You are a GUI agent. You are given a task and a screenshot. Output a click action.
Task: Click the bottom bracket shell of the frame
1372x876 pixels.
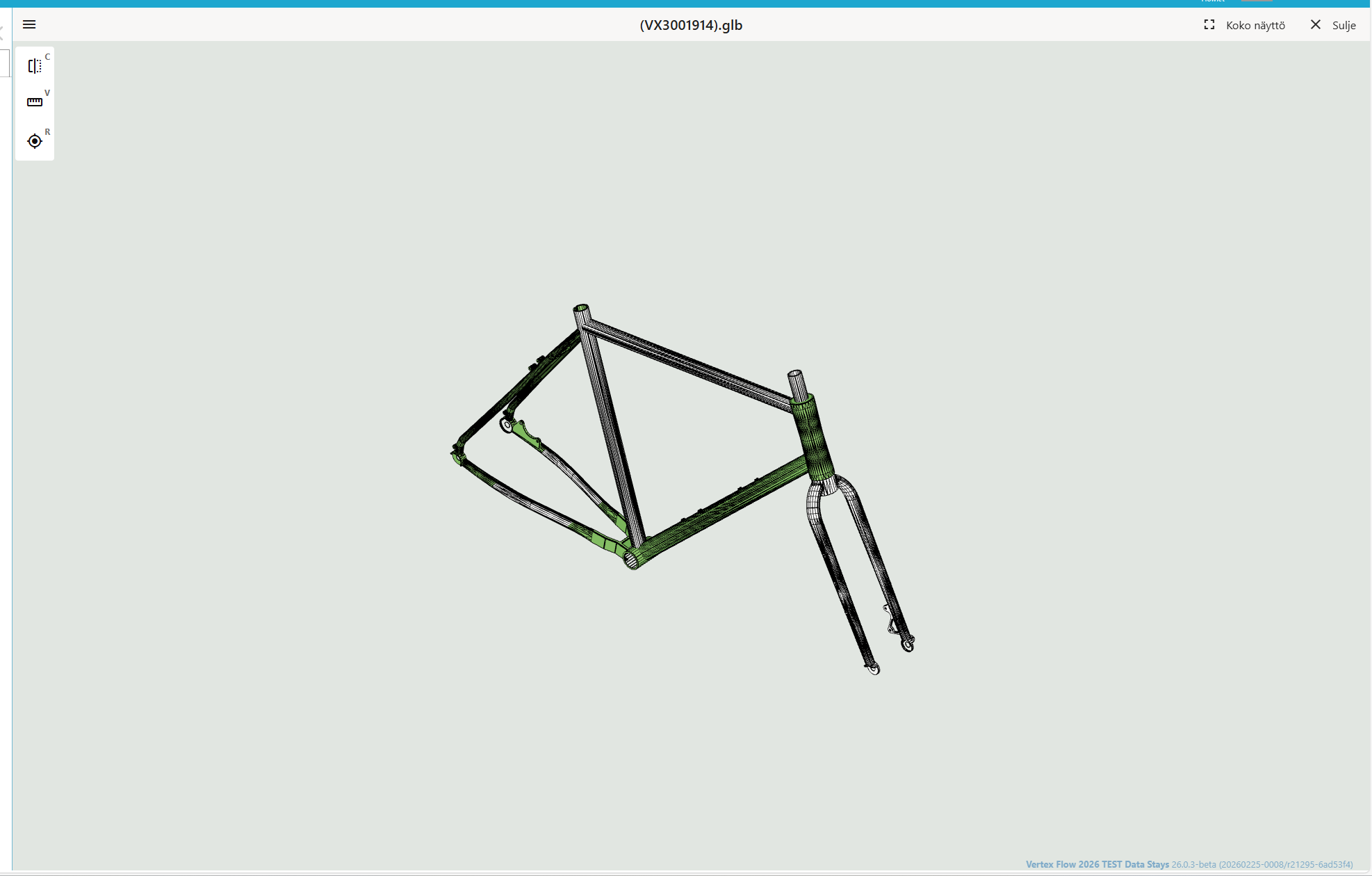(632, 559)
